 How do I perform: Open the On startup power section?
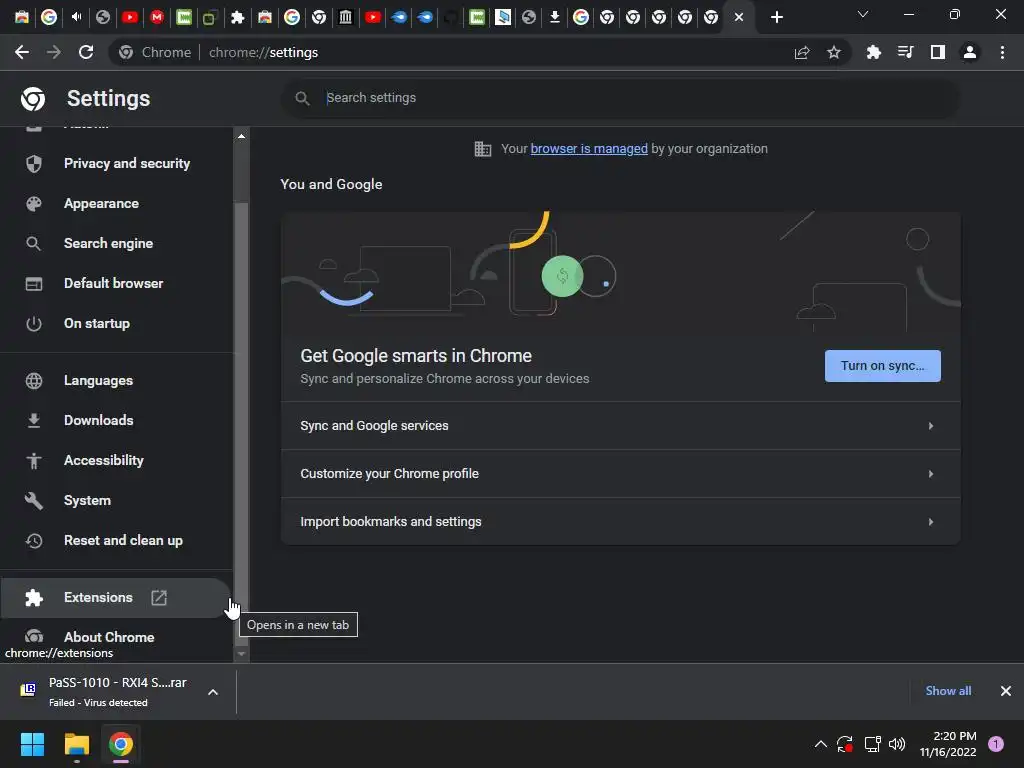[116, 323]
